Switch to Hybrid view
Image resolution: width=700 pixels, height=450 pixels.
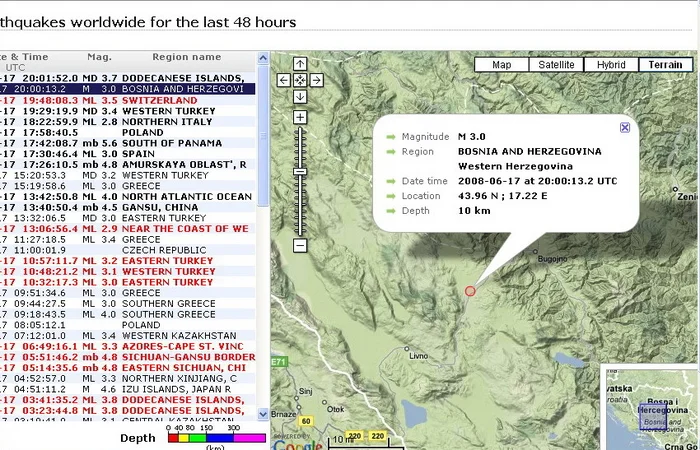[611, 65]
